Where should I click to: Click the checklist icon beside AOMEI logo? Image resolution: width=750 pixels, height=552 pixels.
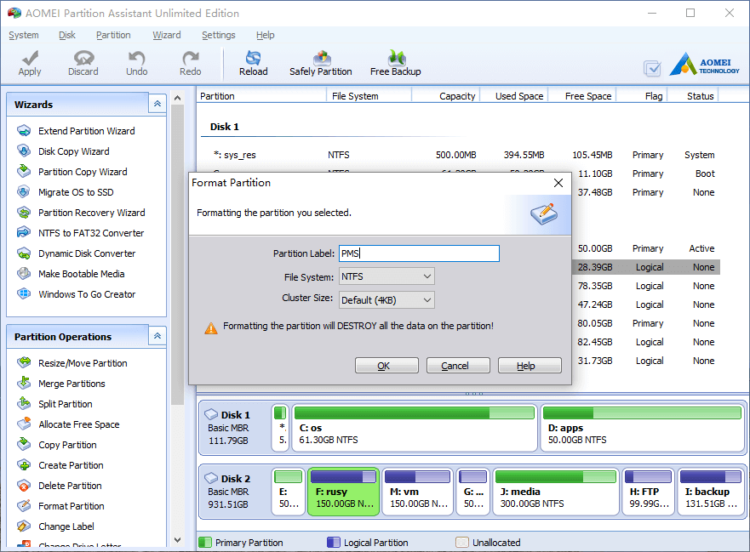point(652,69)
